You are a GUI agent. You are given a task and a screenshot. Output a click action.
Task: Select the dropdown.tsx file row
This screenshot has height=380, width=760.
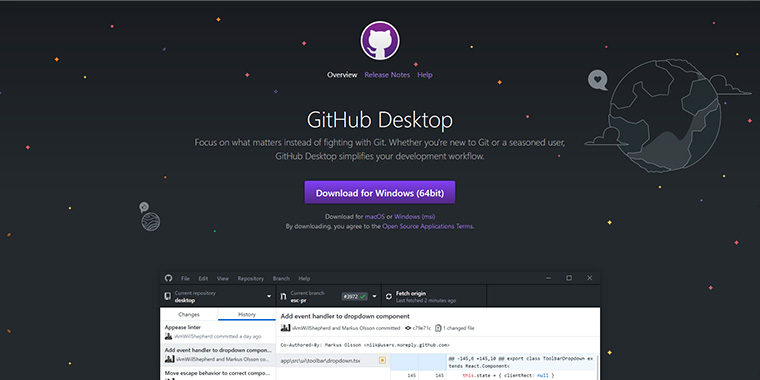pos(333,360)
